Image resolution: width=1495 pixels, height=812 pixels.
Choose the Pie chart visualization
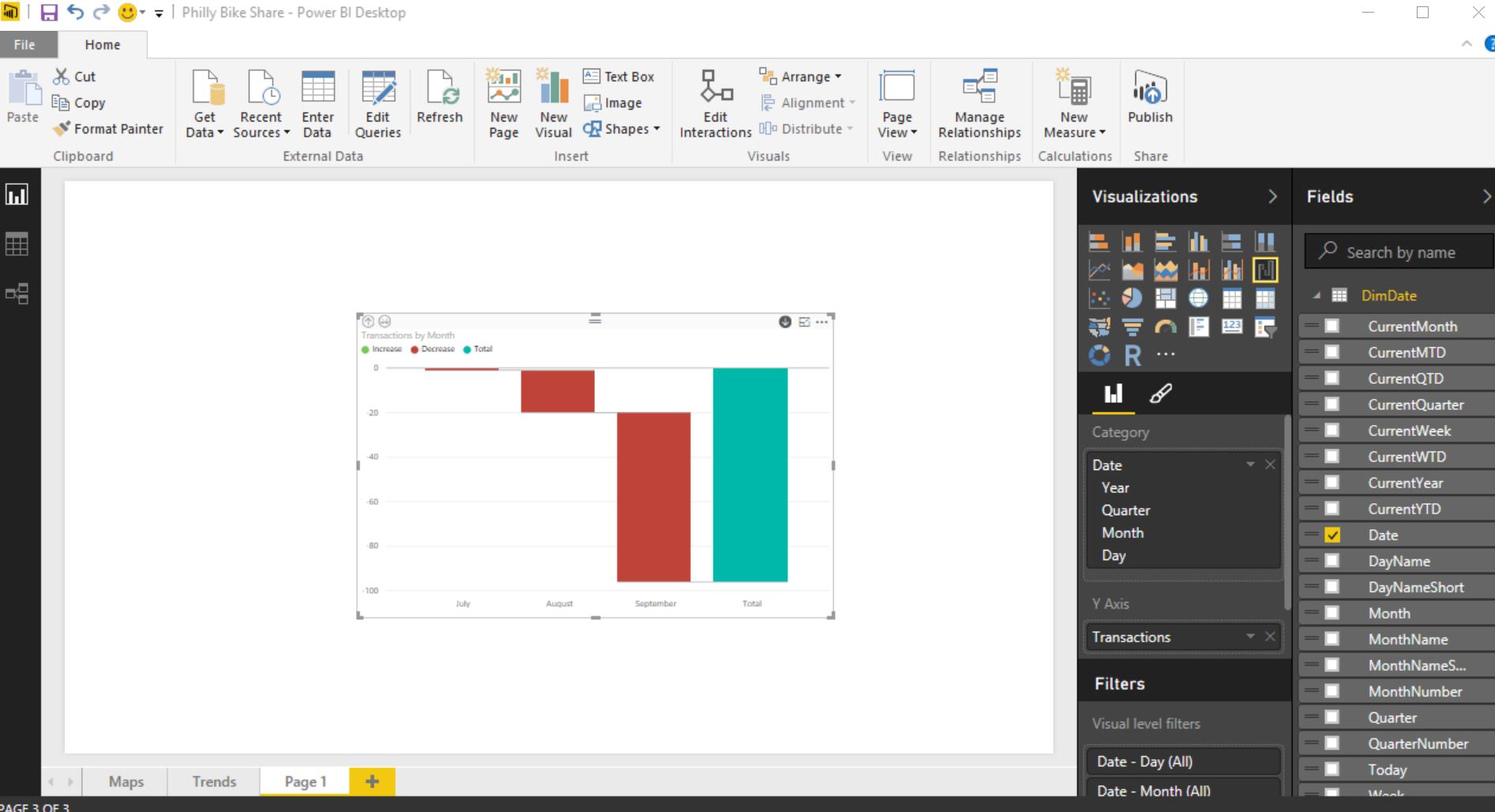click(x=1132, y=298)
